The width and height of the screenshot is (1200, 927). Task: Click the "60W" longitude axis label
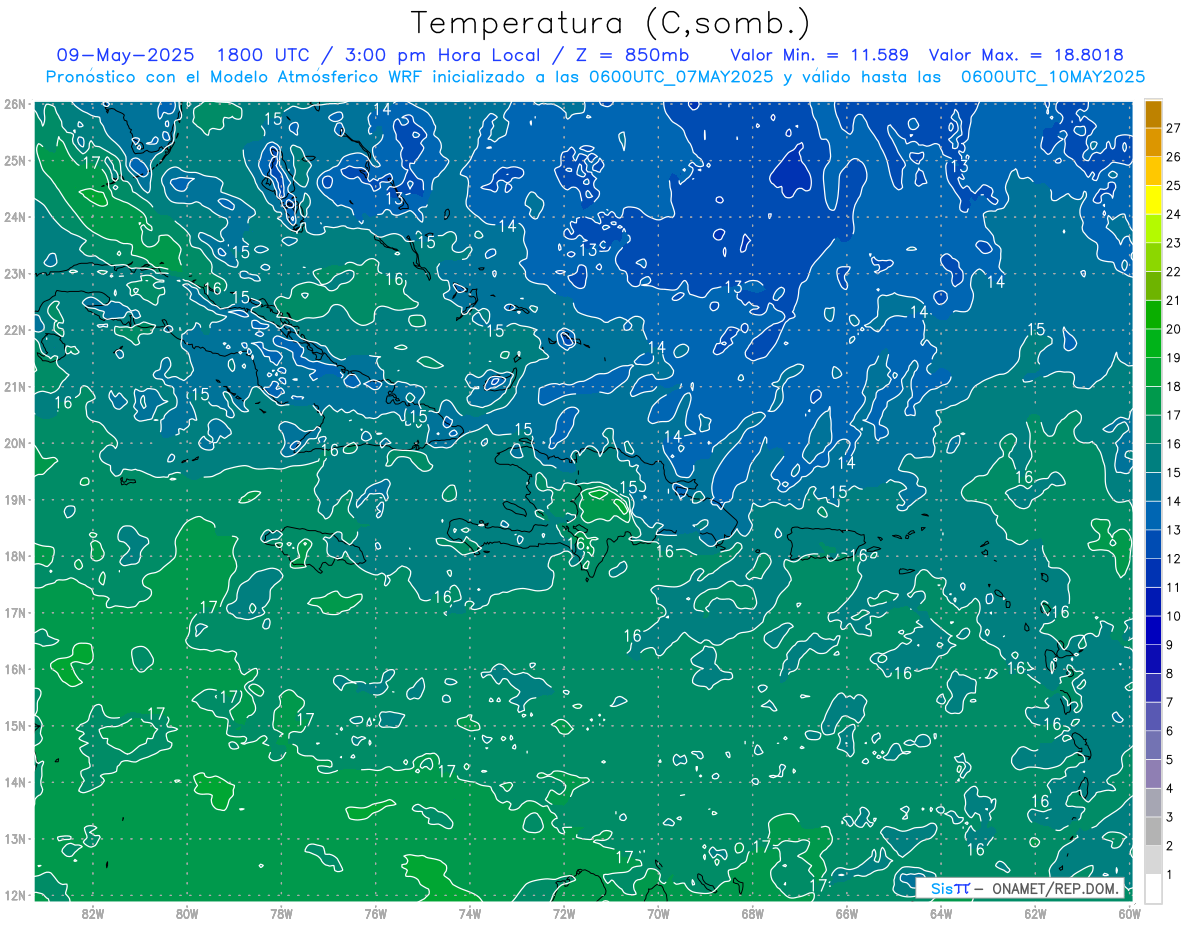(x=1130, y=913)
